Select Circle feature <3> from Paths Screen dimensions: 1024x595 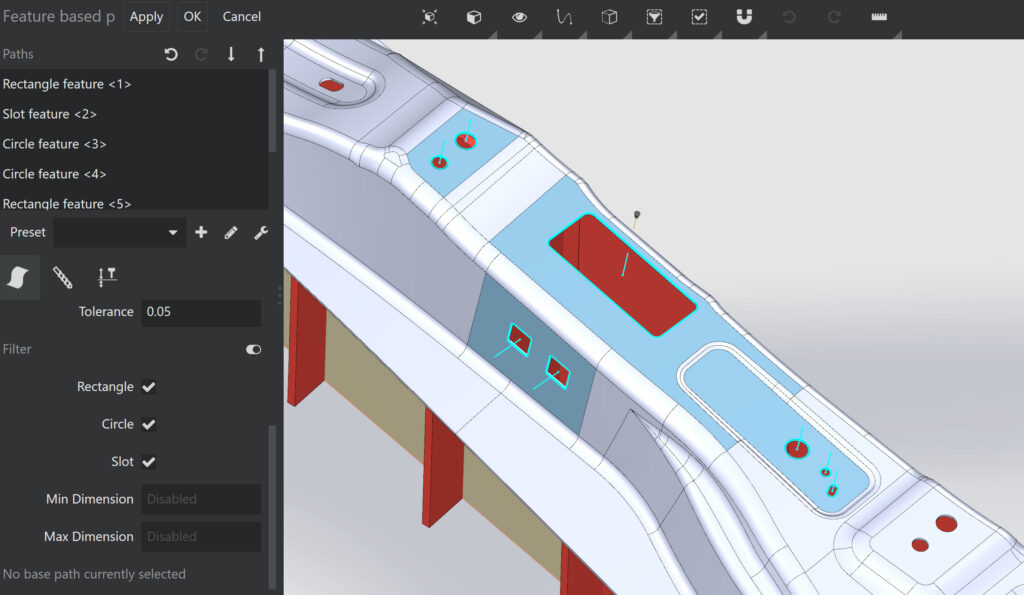55,144
